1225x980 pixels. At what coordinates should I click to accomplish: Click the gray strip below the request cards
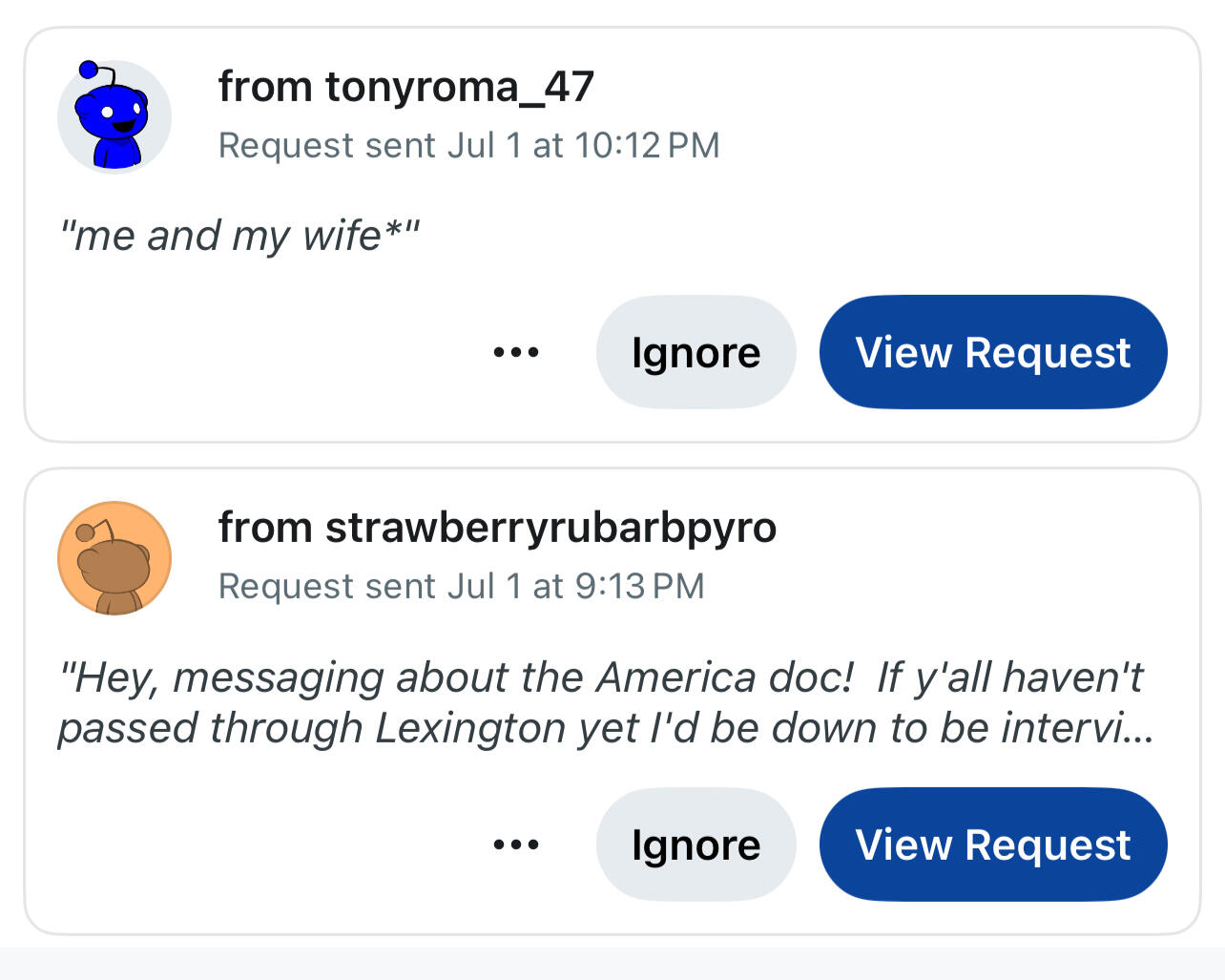pos(612,963)
